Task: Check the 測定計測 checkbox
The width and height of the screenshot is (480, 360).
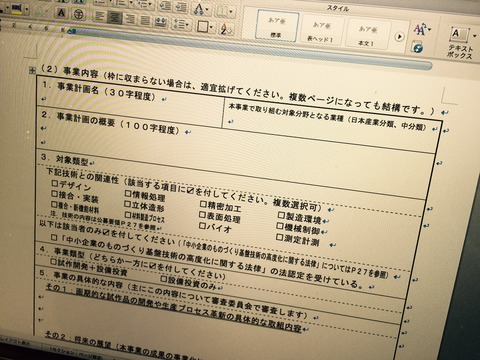Action: [279, 237]
